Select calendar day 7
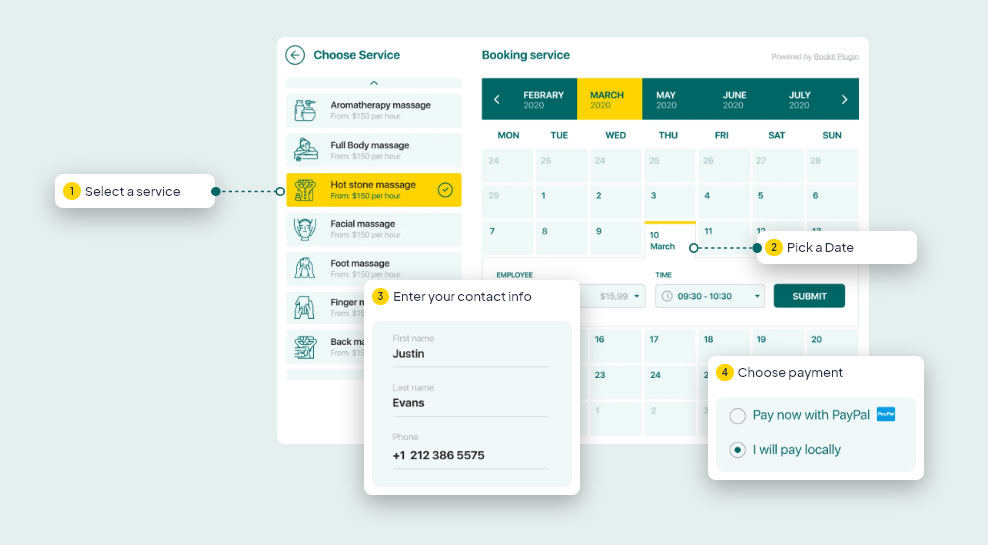988x545 pixels. pos(507,238)
